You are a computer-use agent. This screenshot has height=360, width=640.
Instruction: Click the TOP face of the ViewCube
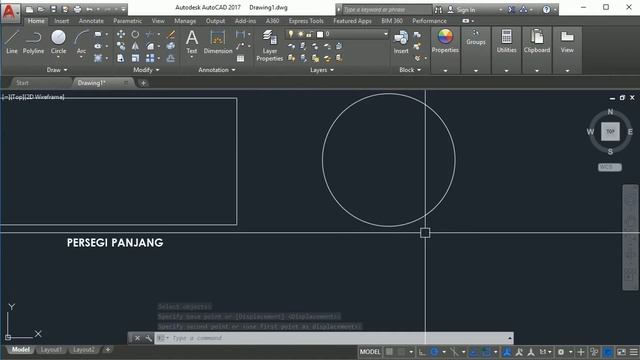610,131
